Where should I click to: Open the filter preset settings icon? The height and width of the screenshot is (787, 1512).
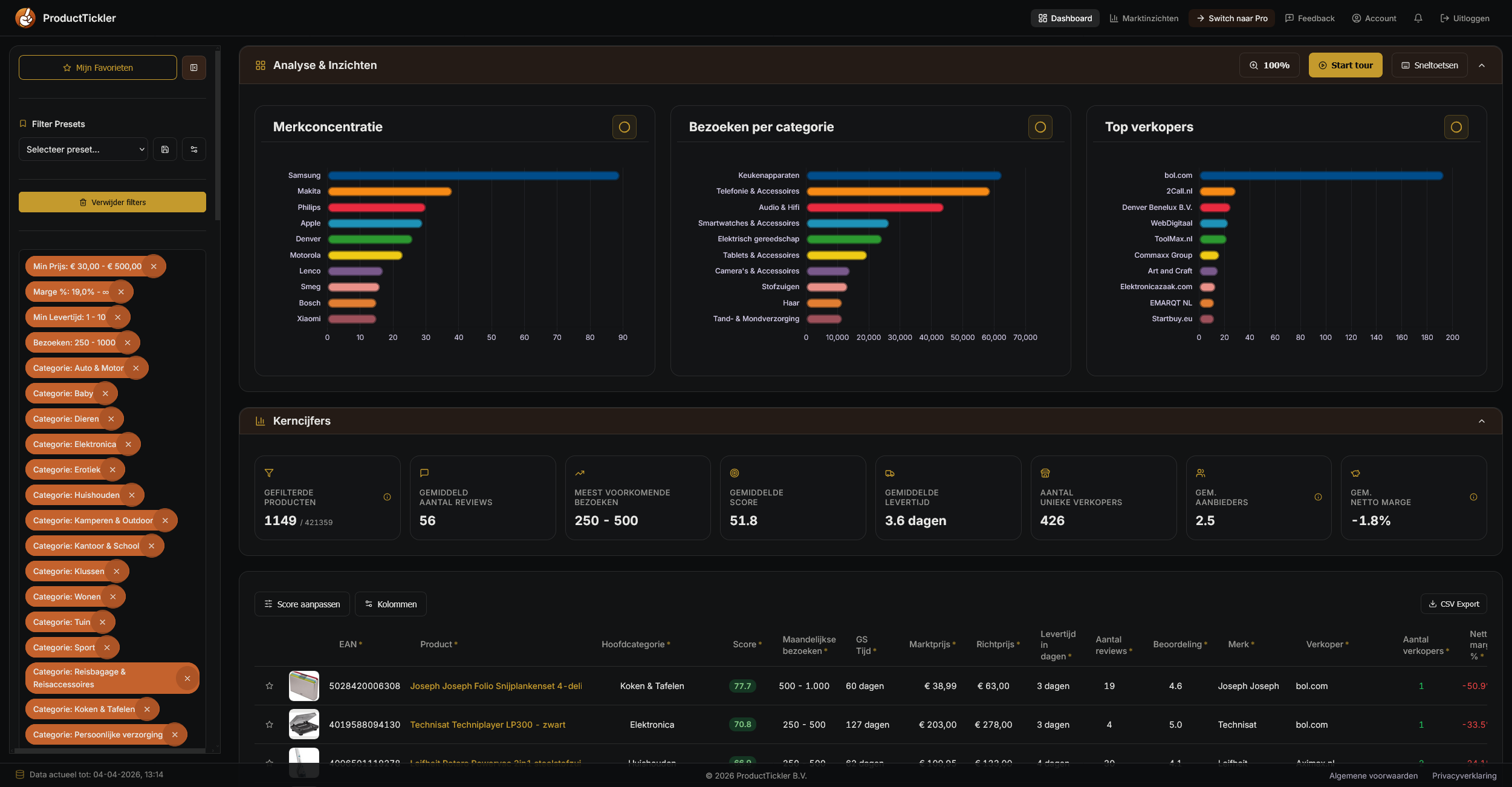point(194,149)
